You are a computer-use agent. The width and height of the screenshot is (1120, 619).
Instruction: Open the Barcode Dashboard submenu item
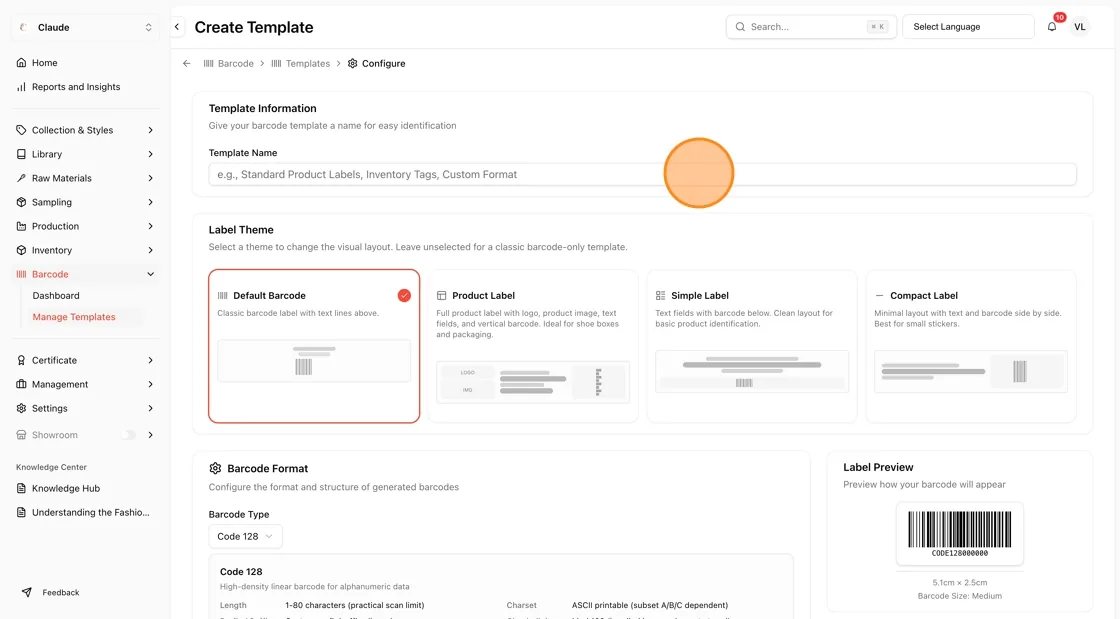coord(56,296)
